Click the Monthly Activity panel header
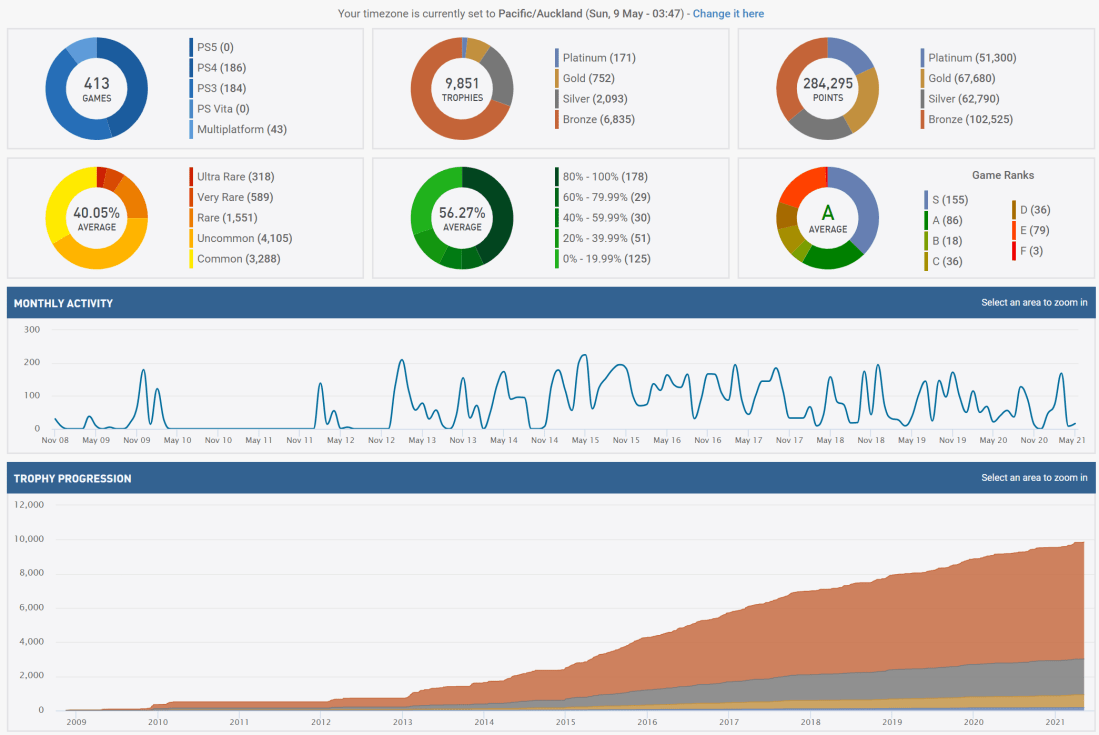 click(x=63, y=303)
